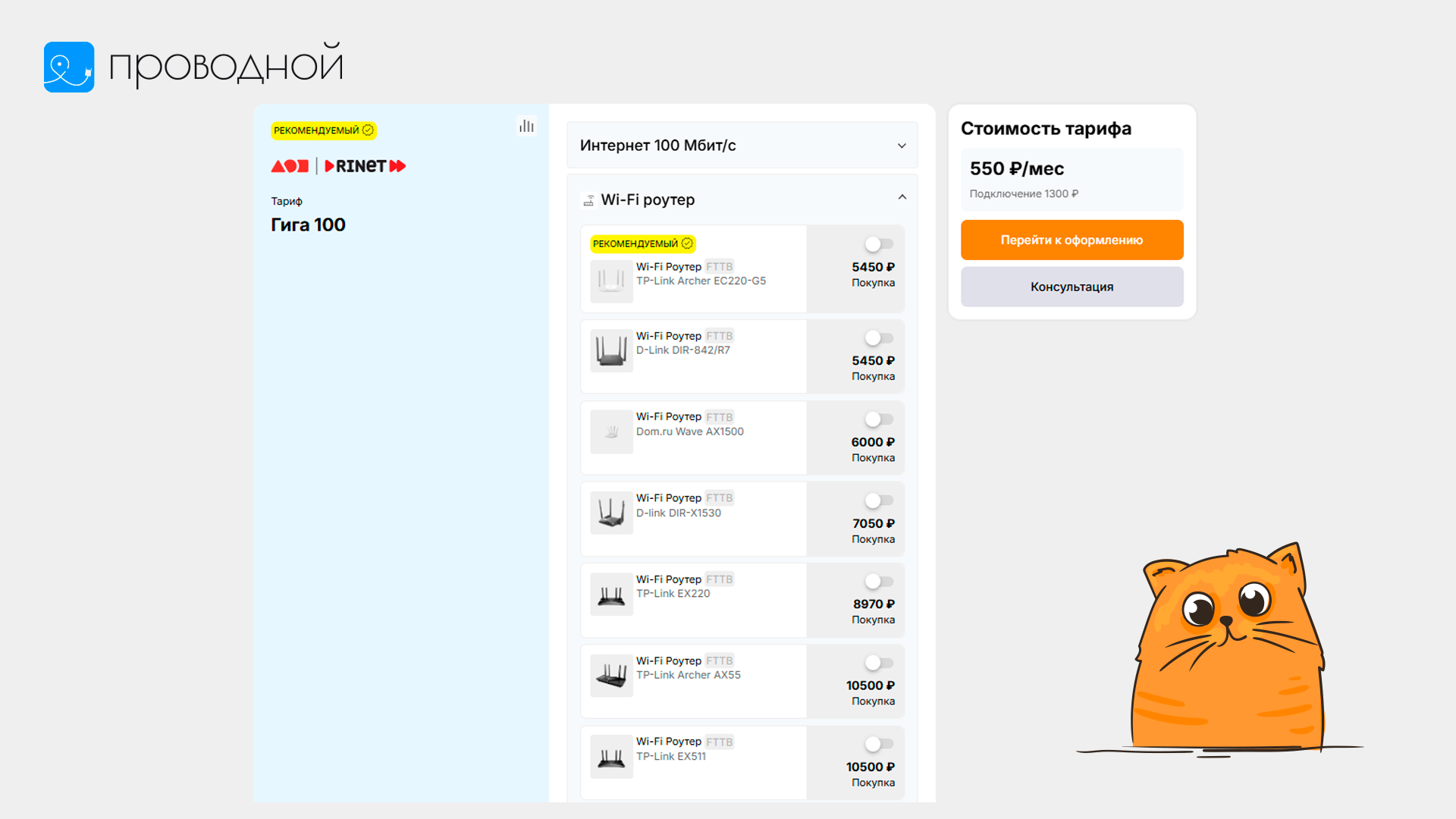Viewport: 1456px width, 819px height.
Task: Open D-Link DIR-842/R7 router image
Action: pos(612,351)
